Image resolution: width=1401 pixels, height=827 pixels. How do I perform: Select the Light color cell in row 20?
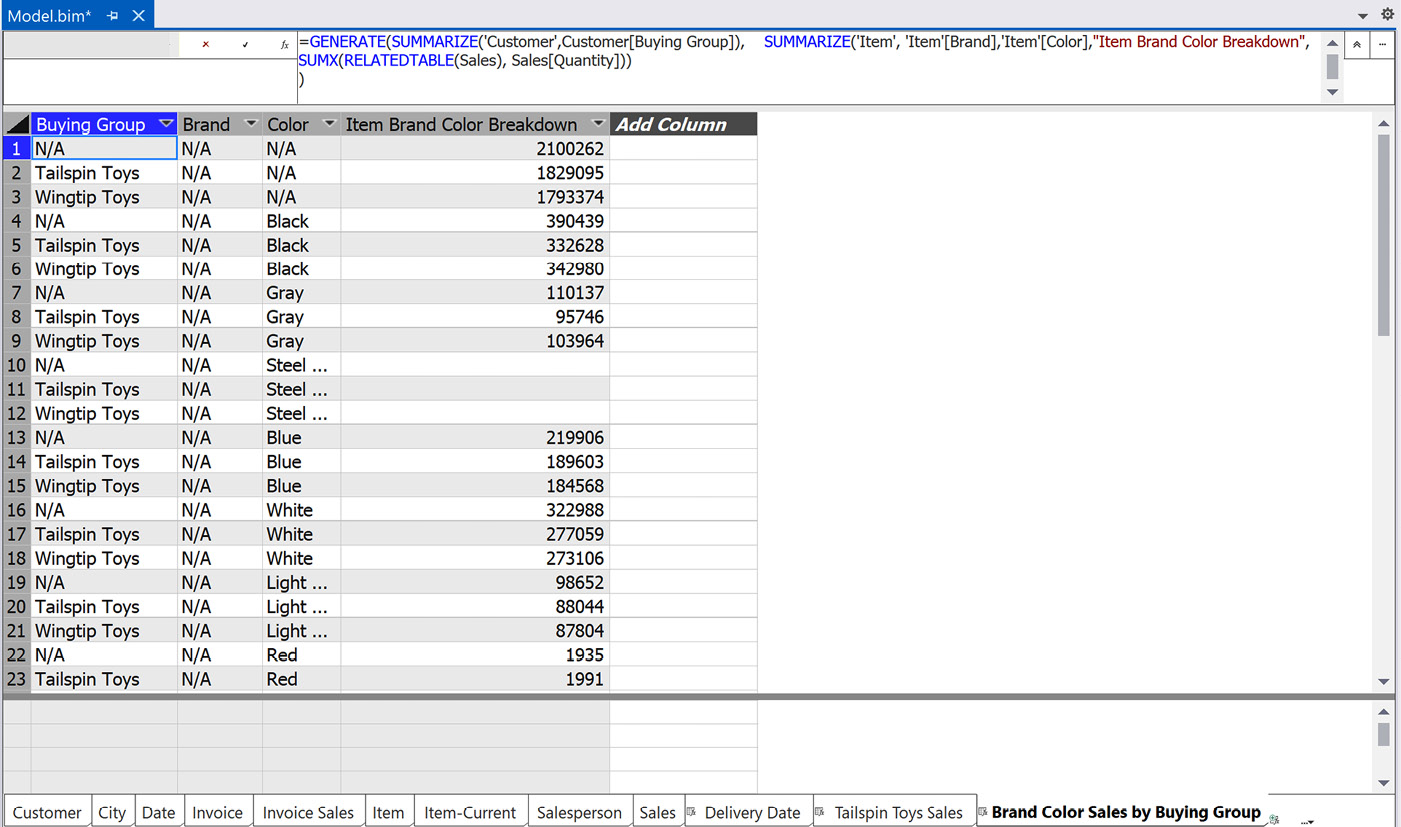pos(301,606)
